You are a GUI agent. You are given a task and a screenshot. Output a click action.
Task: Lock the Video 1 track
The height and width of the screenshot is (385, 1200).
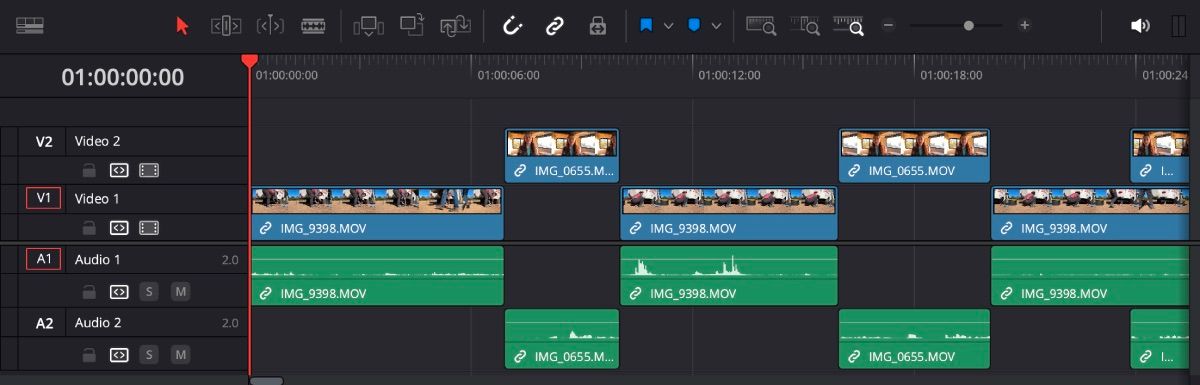pyautogui.click(x=89, y=228)
